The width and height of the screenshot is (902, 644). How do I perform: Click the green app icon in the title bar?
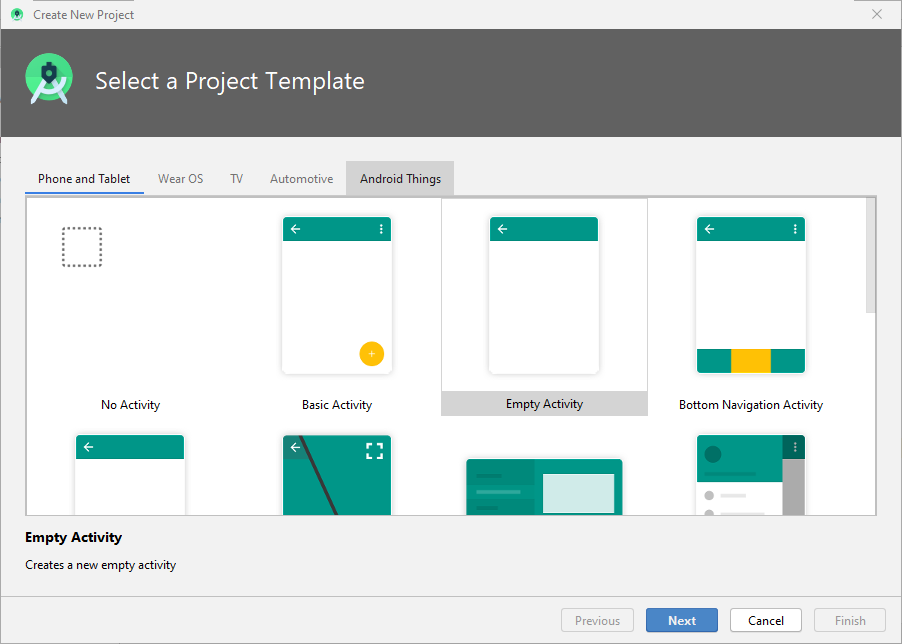click(x=14, y=14)
